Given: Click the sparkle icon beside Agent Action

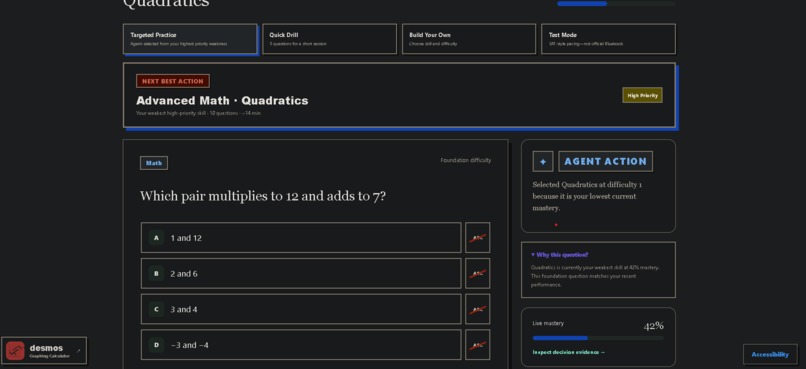Looking at the screenshot, I should (x=543, y=161).
